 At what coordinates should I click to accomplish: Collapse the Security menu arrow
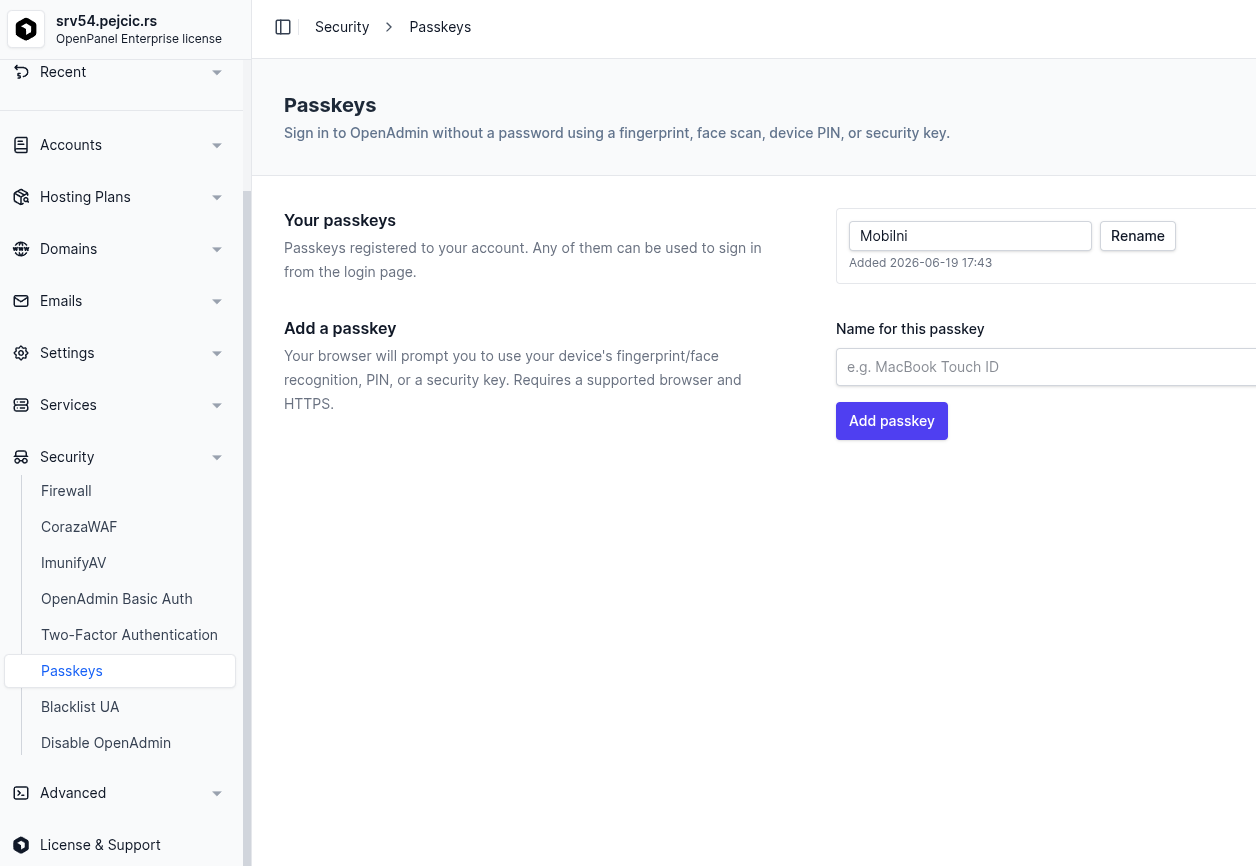click(217, 458)
